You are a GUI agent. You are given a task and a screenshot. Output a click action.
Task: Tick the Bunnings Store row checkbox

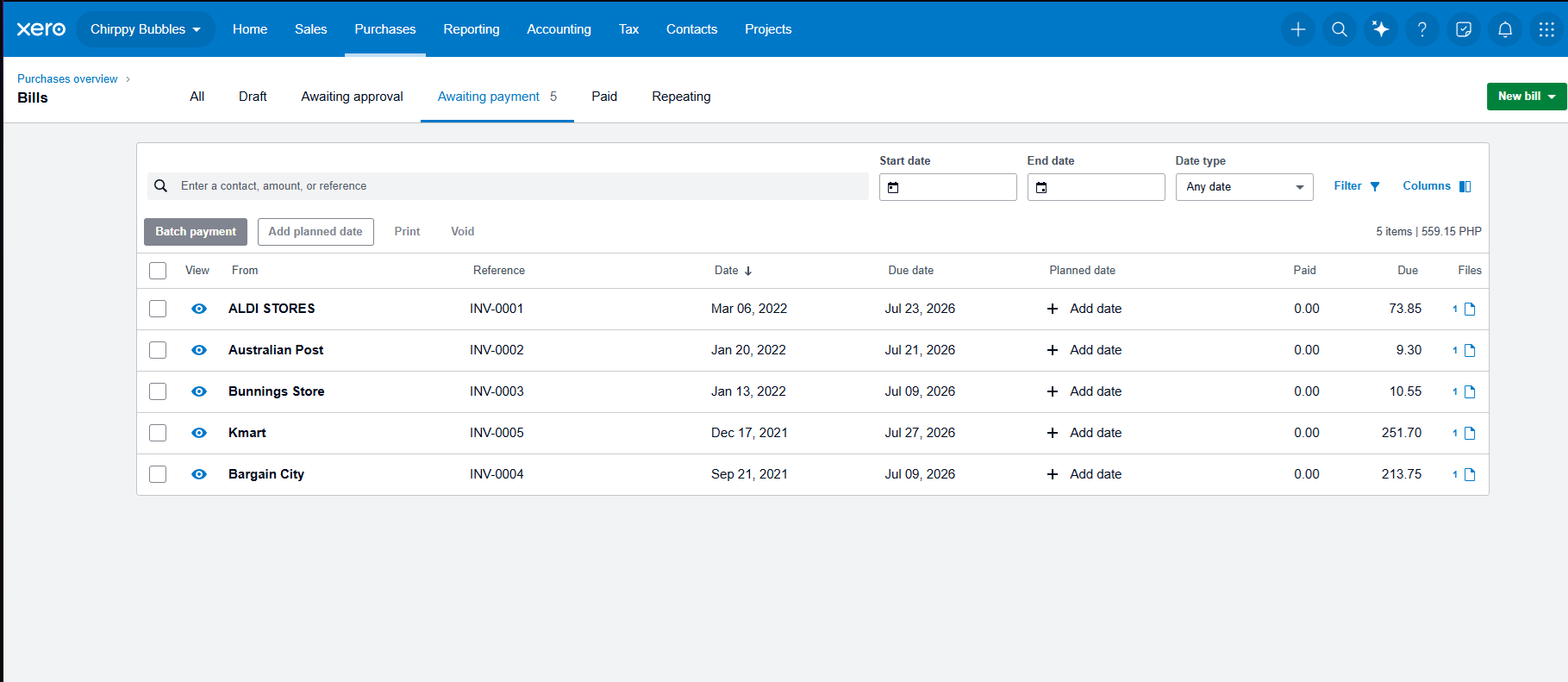coord(158,391)
